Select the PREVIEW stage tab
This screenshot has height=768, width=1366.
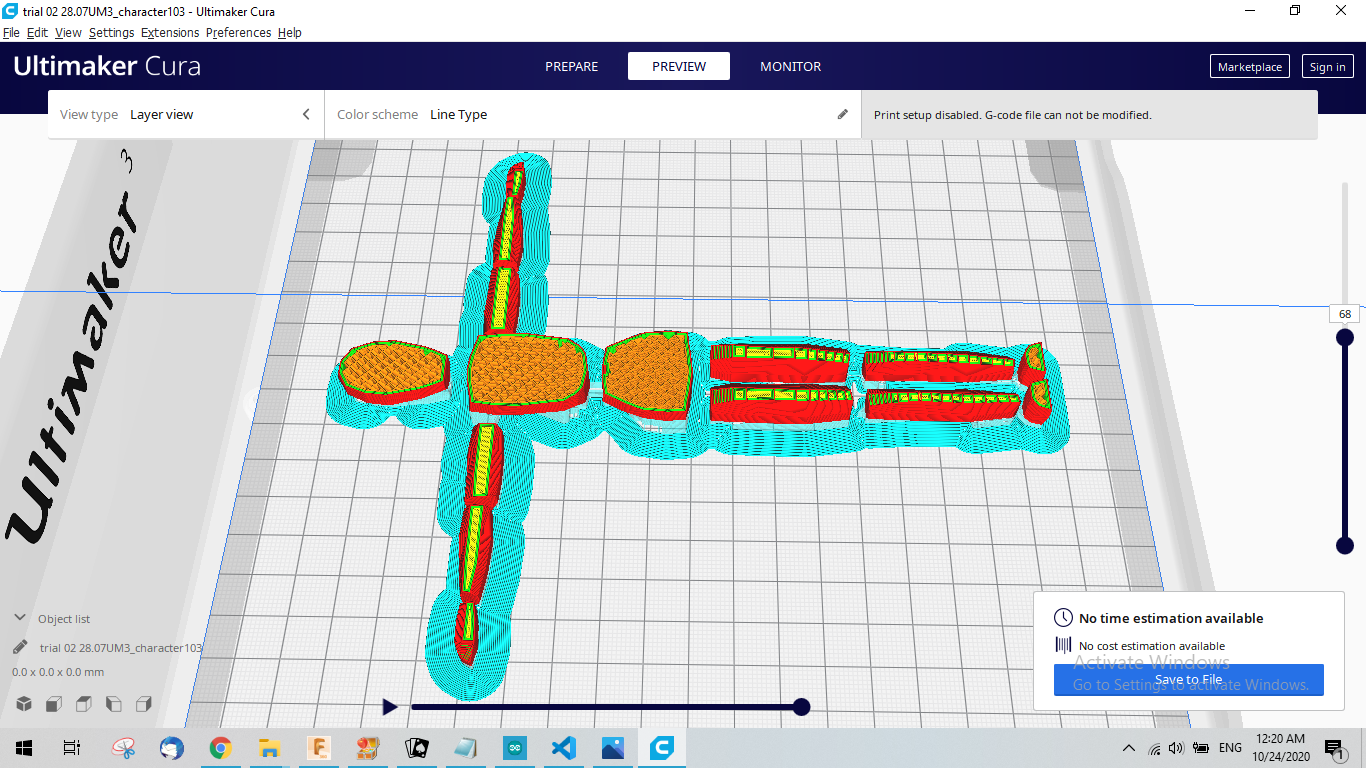tap(679, 66)
